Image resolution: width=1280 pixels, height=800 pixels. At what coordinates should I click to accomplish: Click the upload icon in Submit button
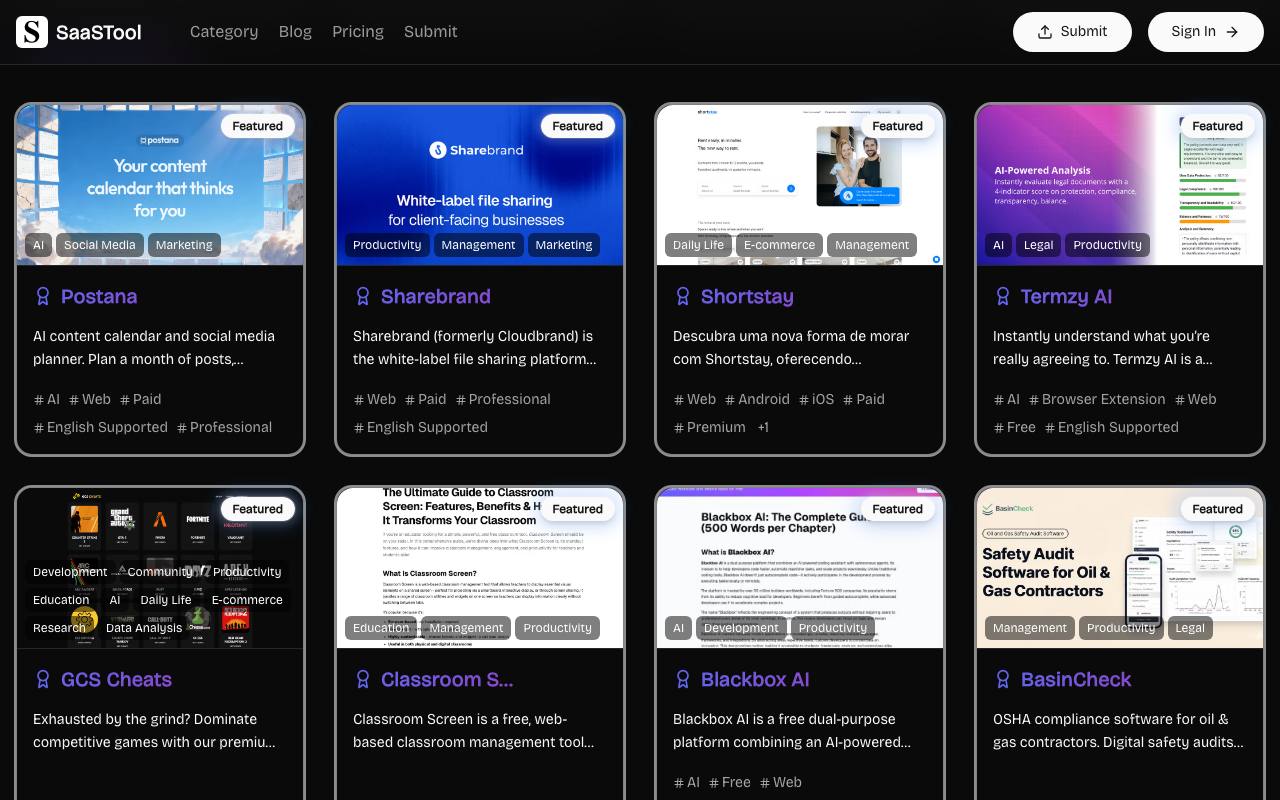[x=1045, y=32]
